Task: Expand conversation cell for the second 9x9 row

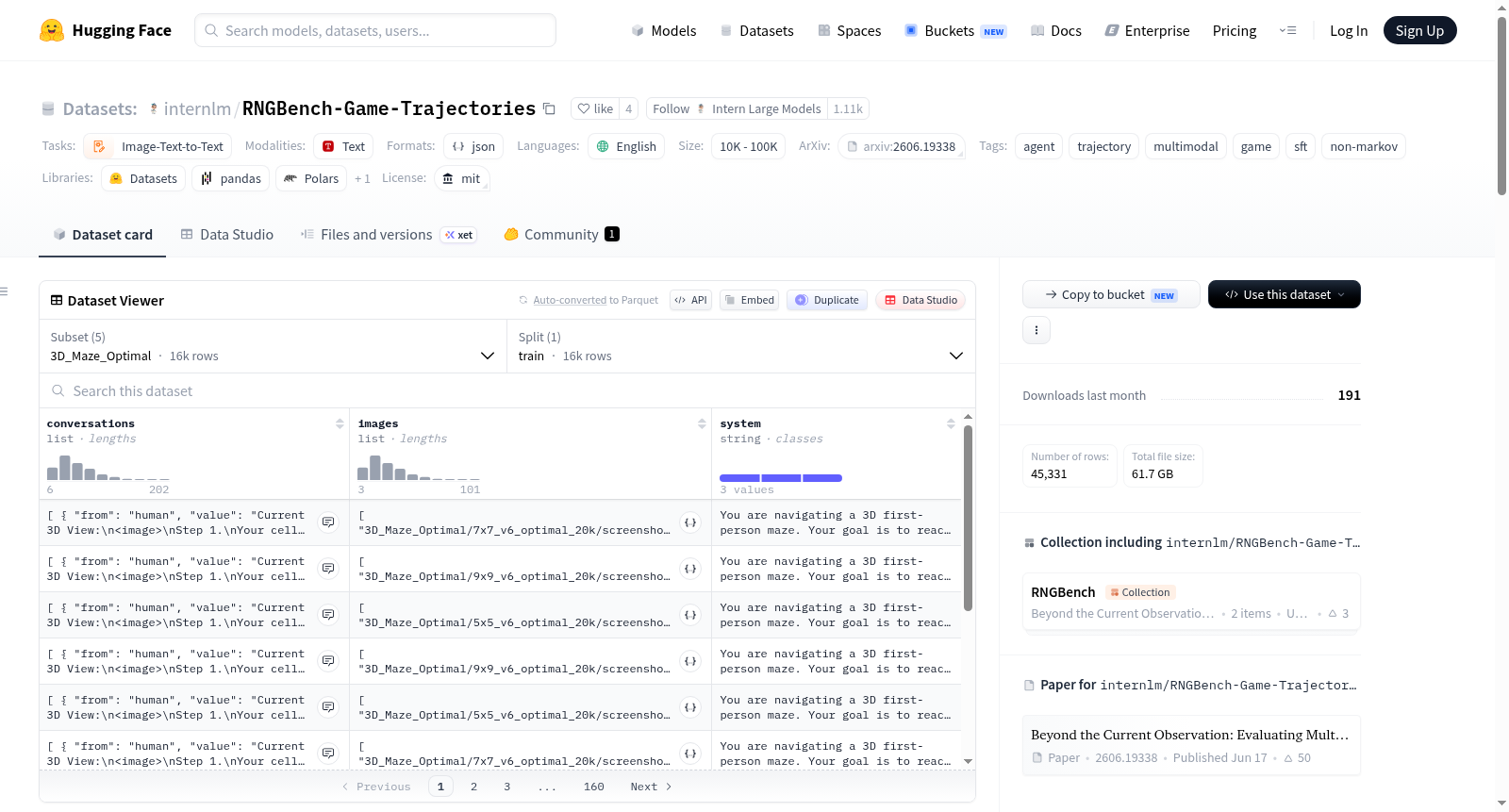Action: (328, 661)
